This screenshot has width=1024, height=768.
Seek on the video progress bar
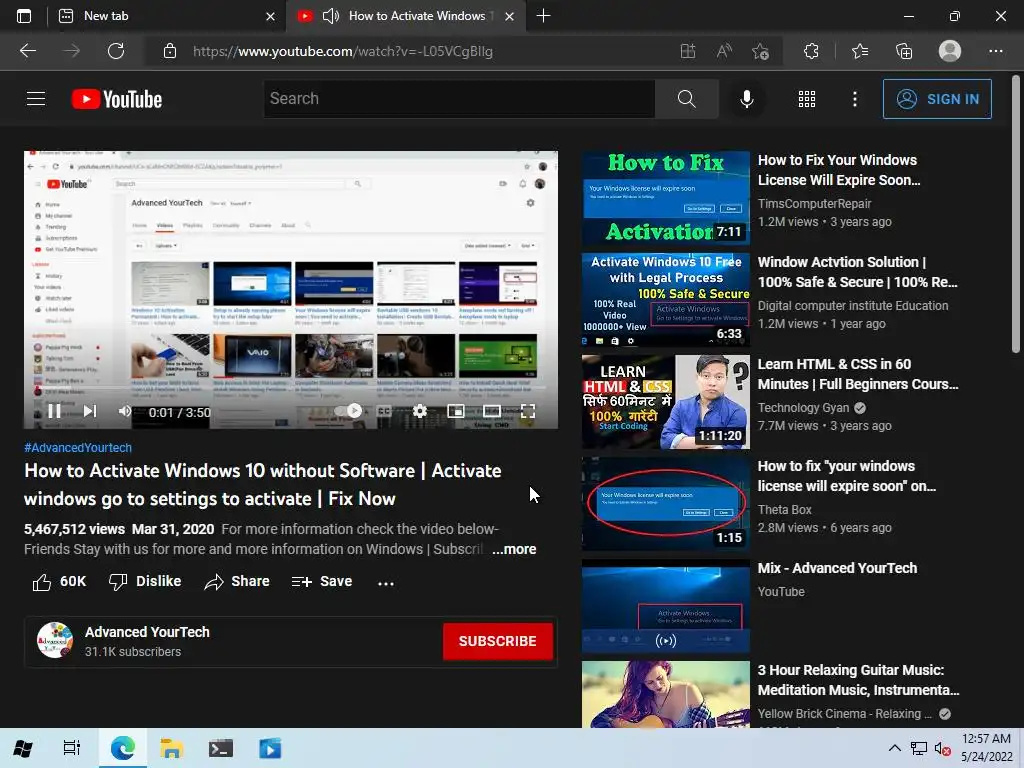(x=291, y=388)
